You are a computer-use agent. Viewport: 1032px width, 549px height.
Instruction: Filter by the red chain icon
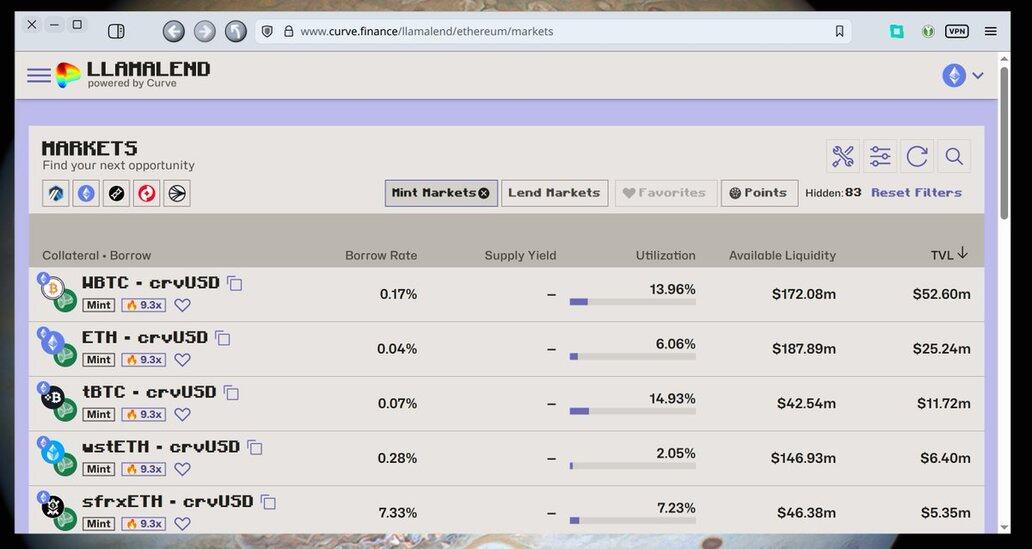click(x=147, y=193)
